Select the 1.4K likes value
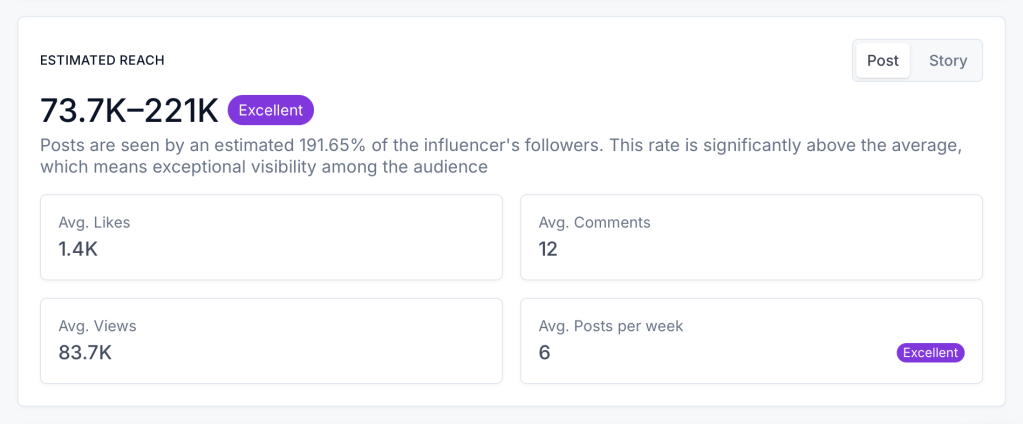 coord(78,249)
